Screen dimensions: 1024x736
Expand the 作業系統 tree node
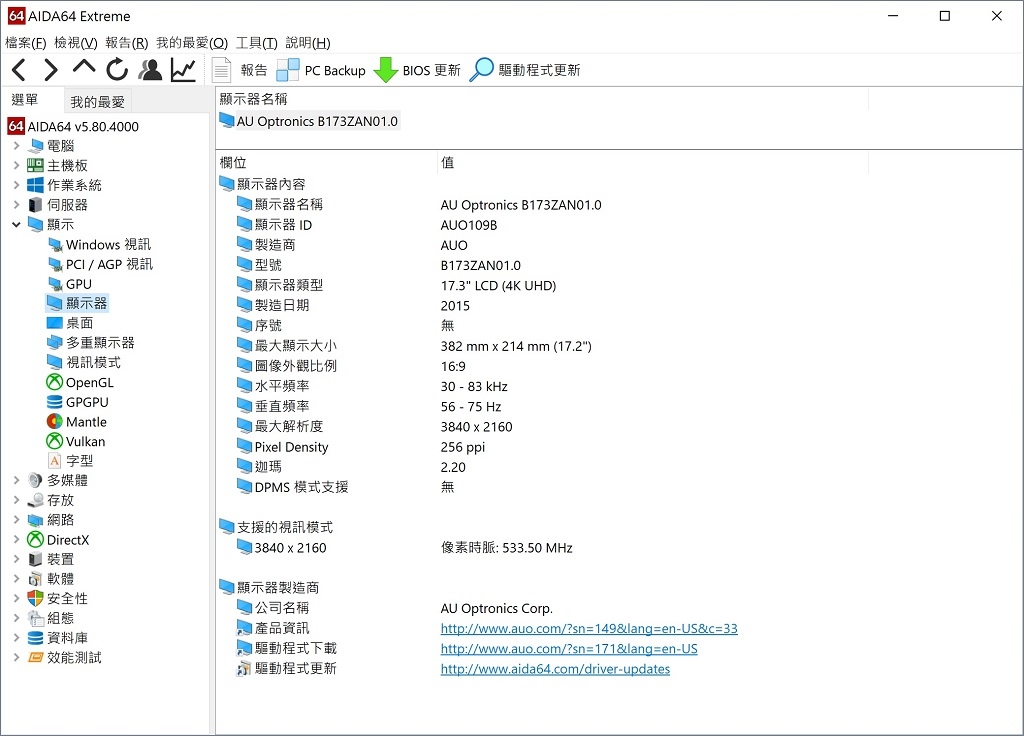point(16,185)
